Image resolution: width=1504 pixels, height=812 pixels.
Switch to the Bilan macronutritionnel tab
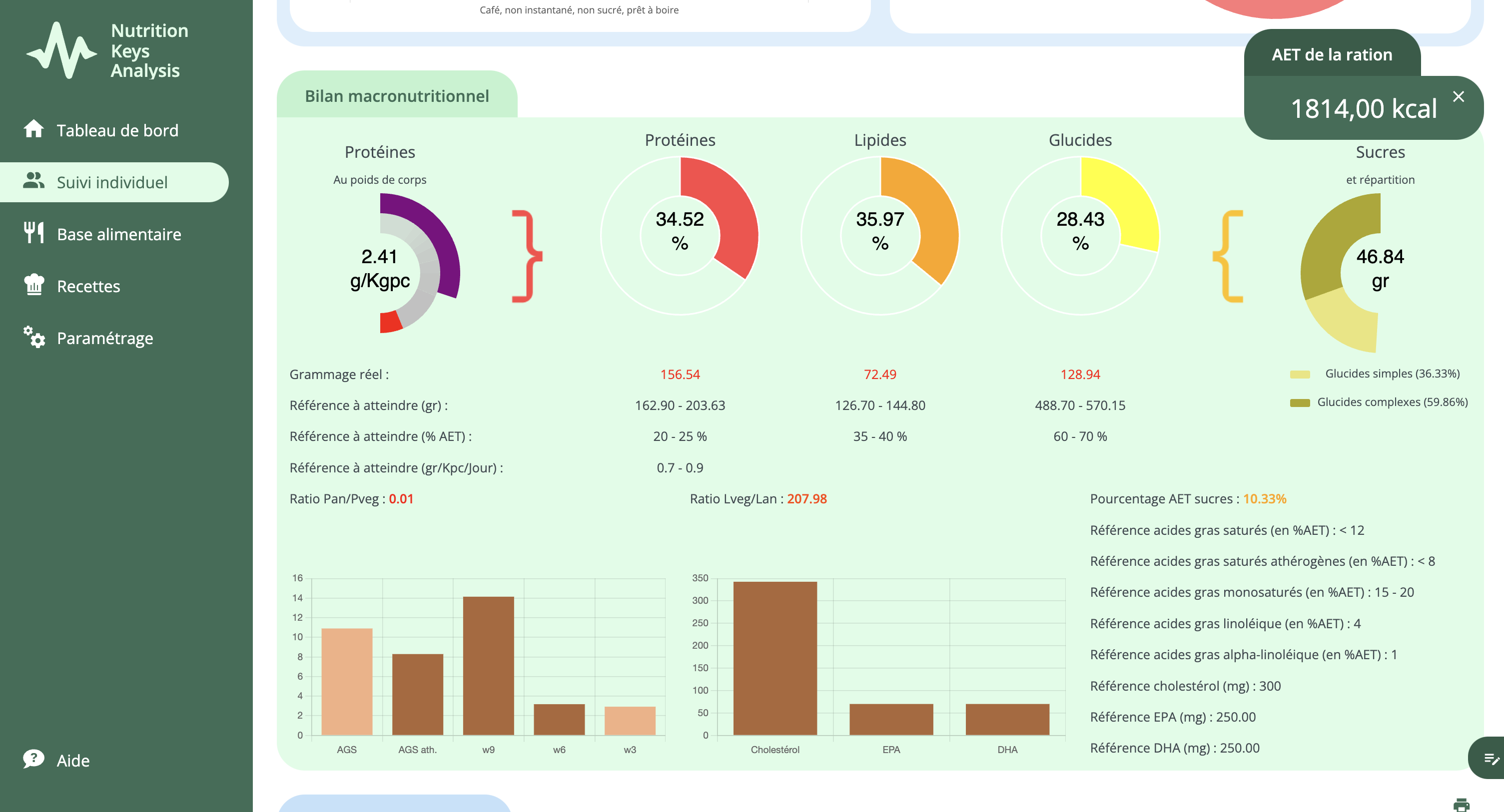[396, 96]
